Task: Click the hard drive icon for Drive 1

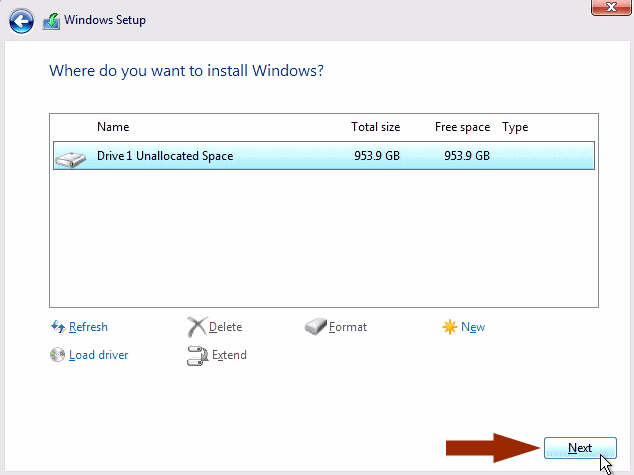Action: click(x=70, y=159)
